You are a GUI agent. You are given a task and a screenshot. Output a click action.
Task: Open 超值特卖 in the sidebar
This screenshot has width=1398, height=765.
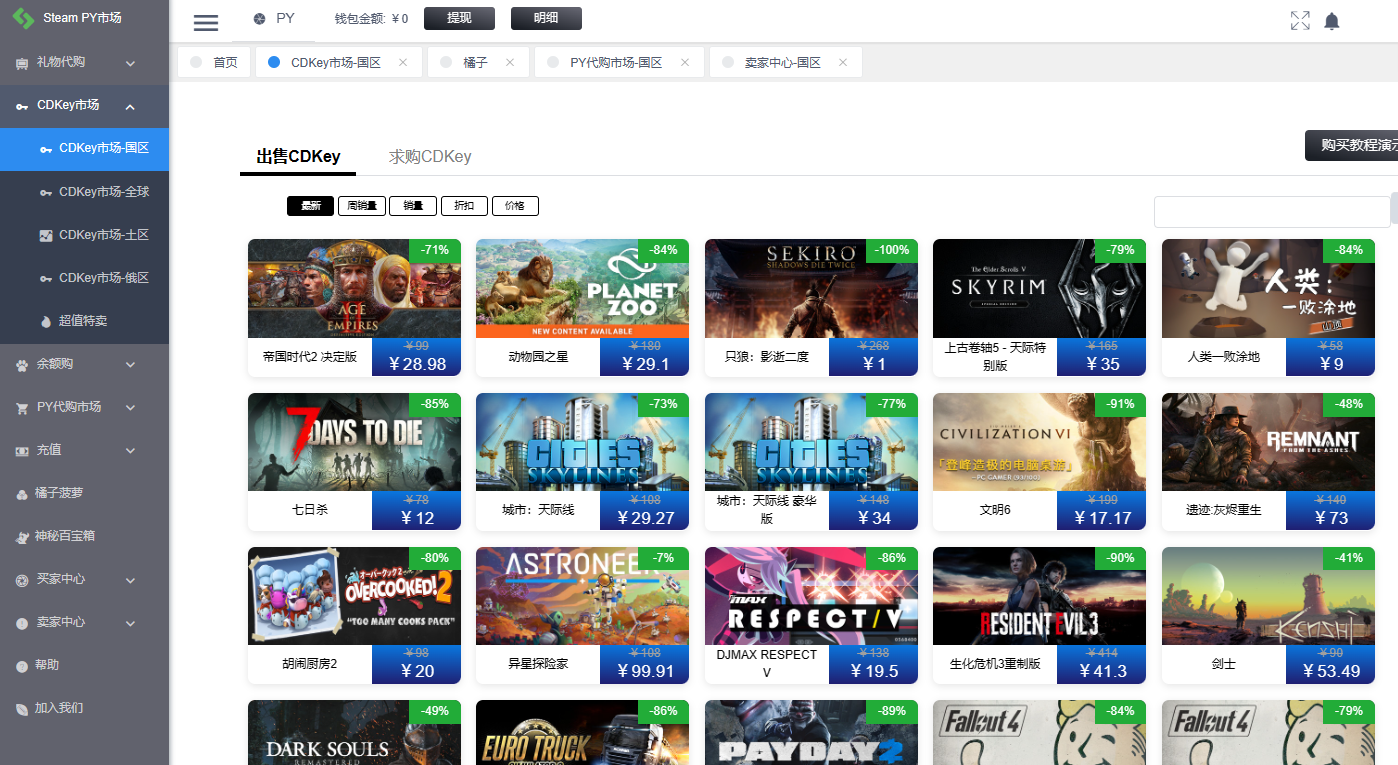coord(84,322)
